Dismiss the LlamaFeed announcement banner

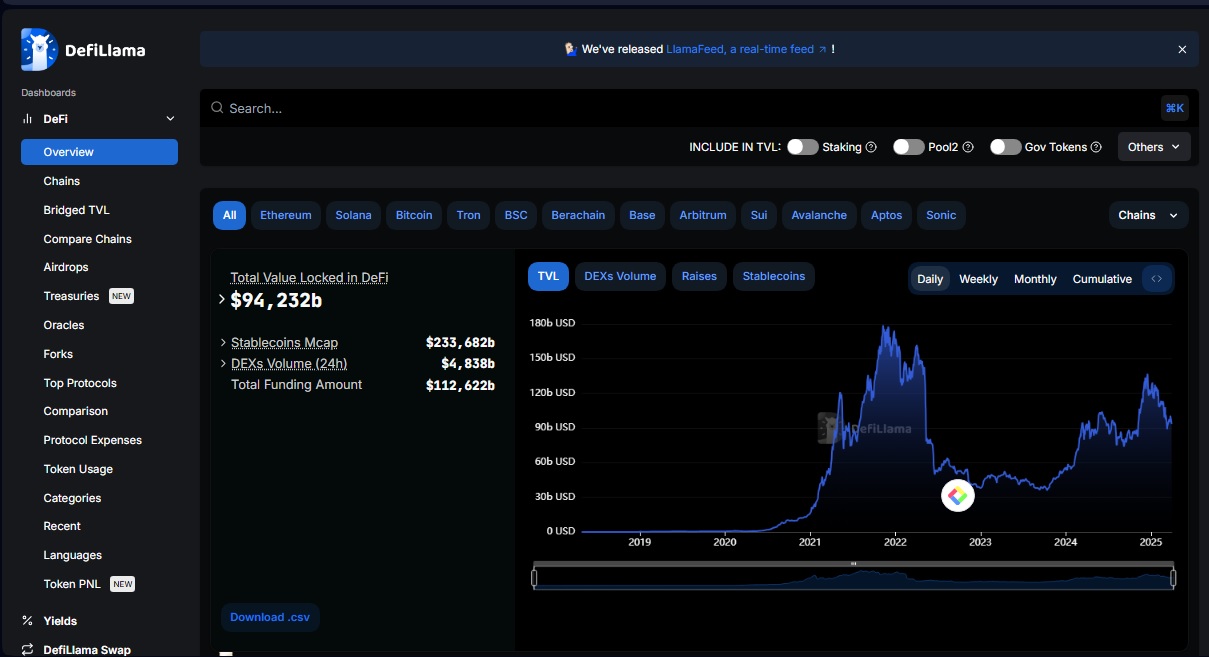(x=1182, y=49)
